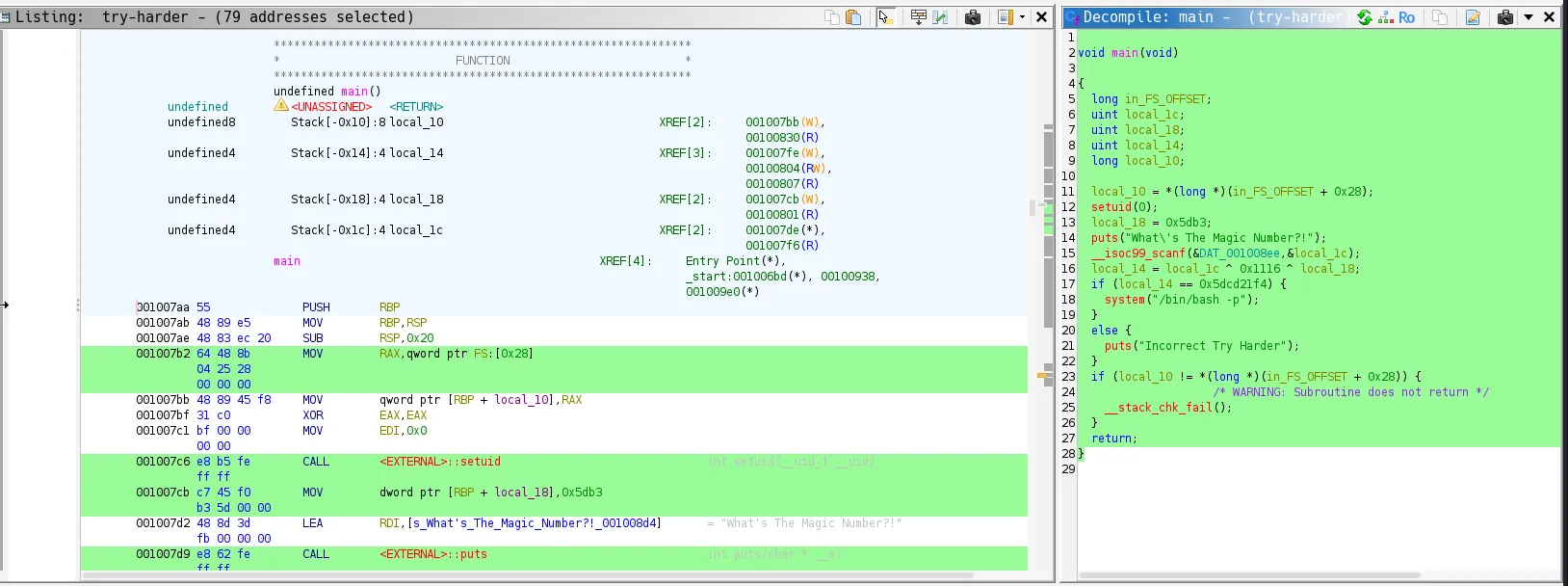Screen dimensions: 1568x586
Task: Click __stack_chk_fail() call in decompiler
Action: (x=1168, y=408)
